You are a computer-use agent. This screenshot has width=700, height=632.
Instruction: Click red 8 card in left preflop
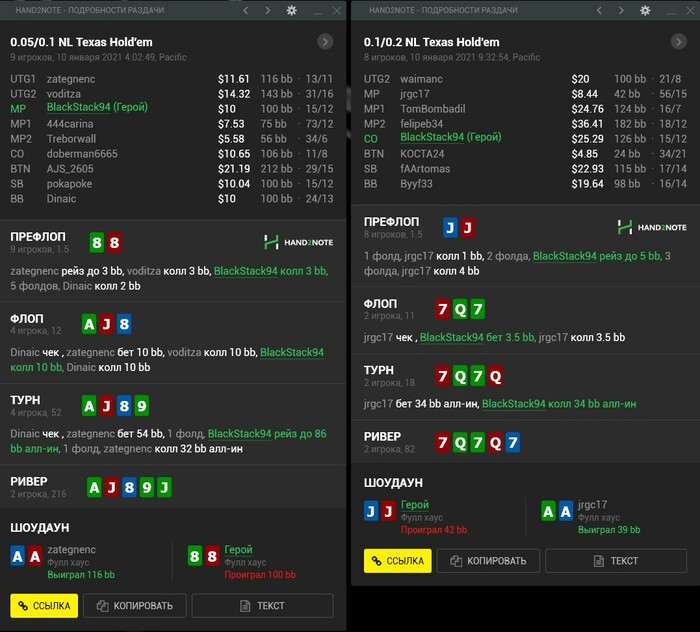coord(114,243)
